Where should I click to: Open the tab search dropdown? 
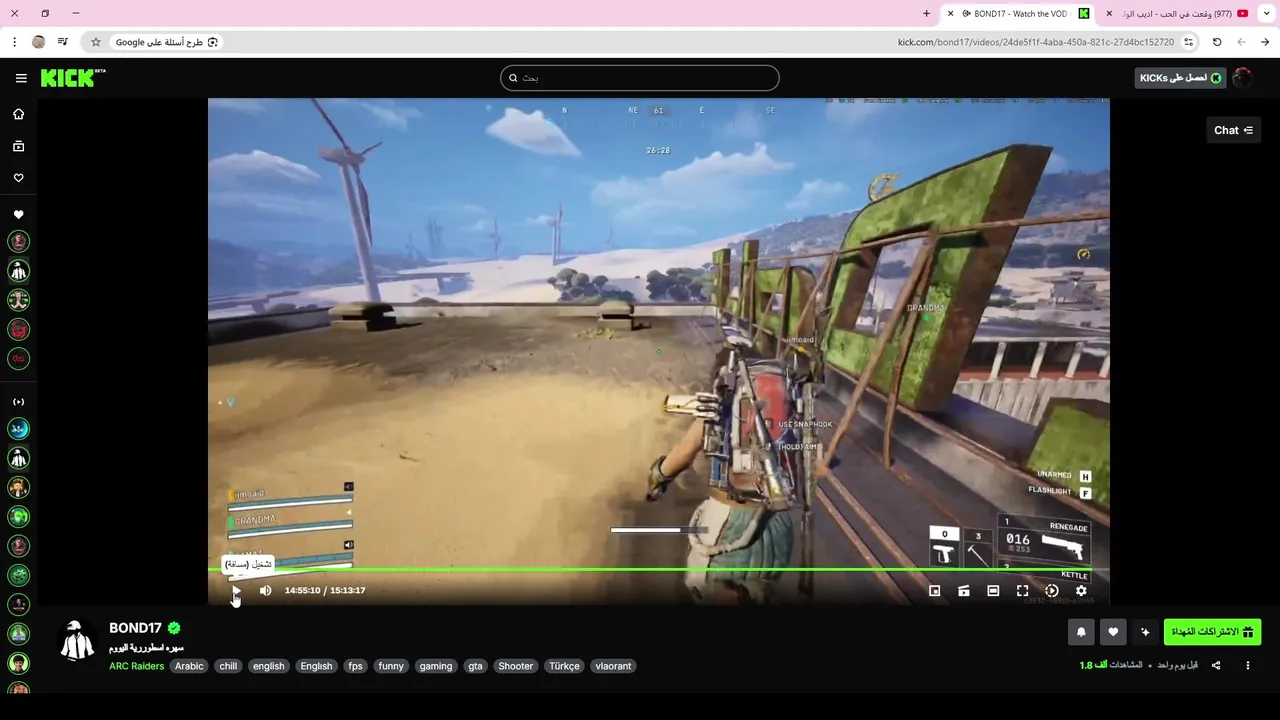1266,14
